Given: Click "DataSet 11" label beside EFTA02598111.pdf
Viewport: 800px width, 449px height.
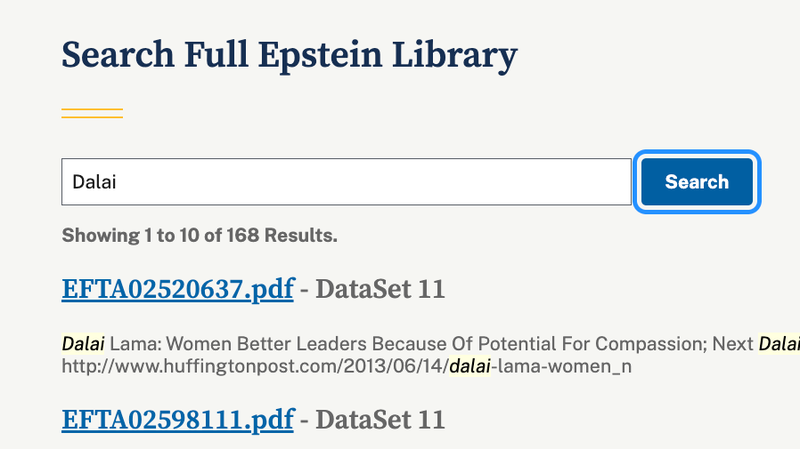Looking at the screenshot, I should coord(380,418).
